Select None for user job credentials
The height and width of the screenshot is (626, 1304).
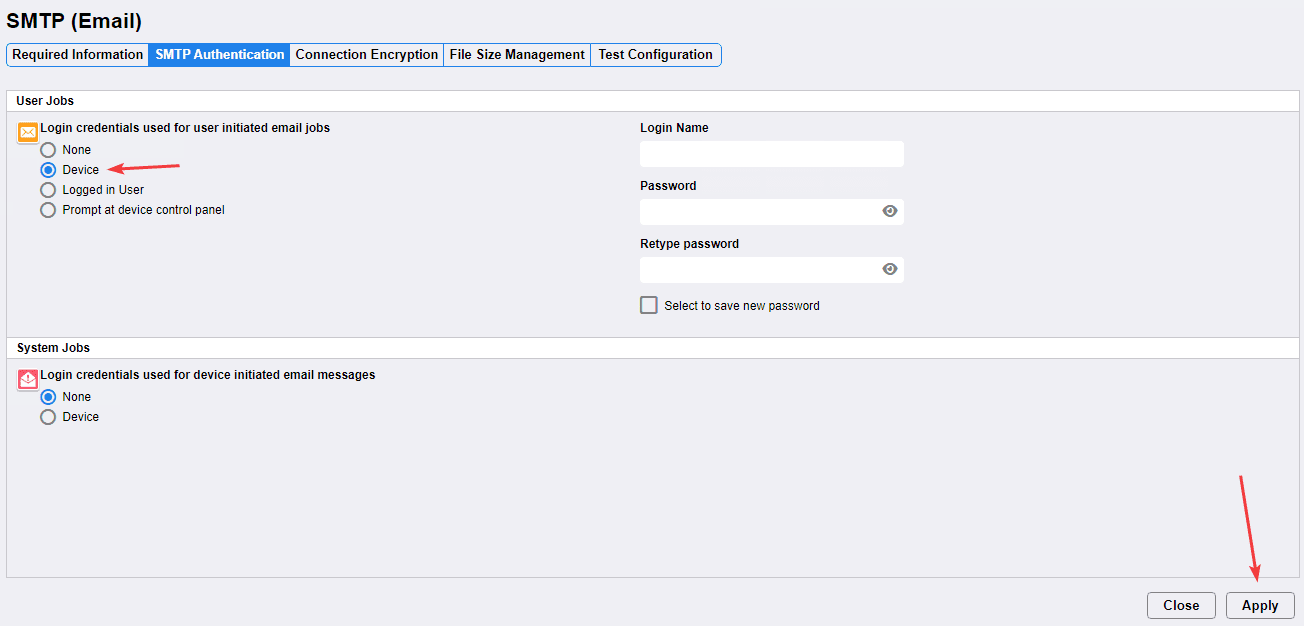[x=48, y=150]
